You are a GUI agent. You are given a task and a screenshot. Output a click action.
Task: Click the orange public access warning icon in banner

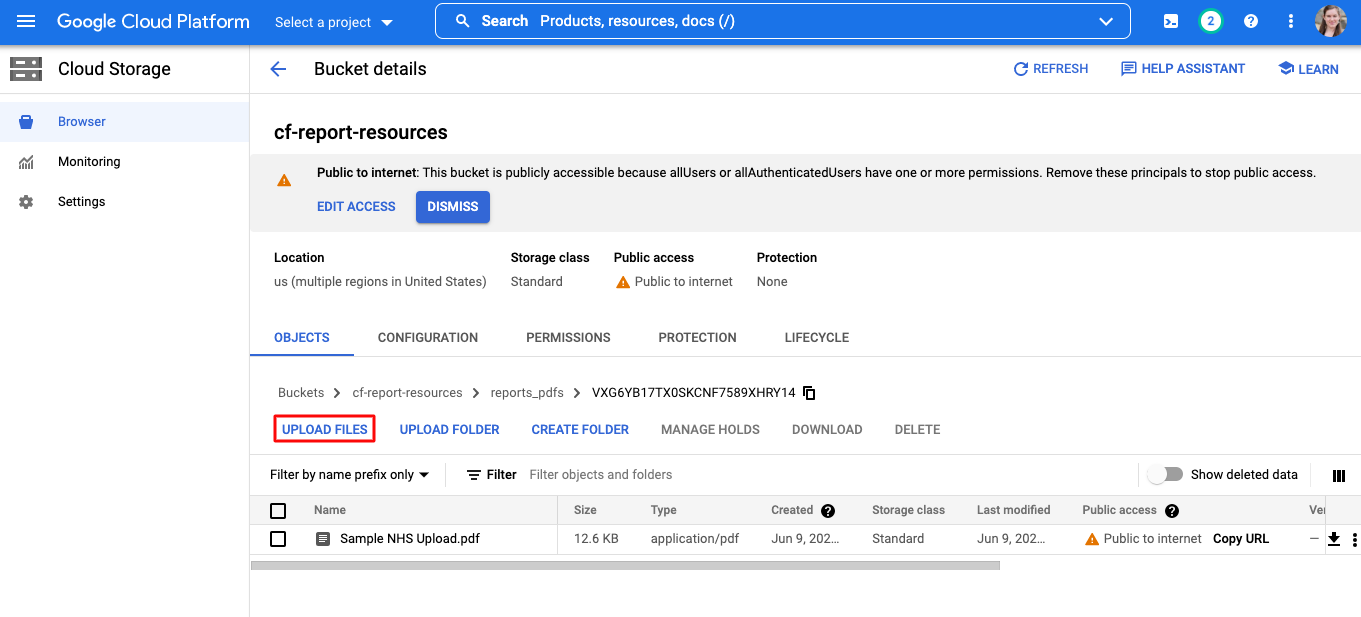284,181
